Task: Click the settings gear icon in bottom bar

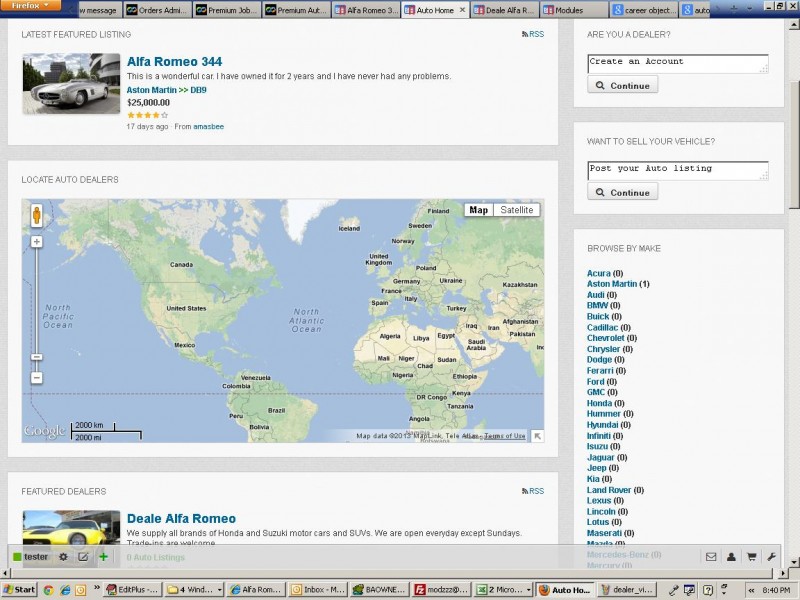Action: click(x=63, y=557)
